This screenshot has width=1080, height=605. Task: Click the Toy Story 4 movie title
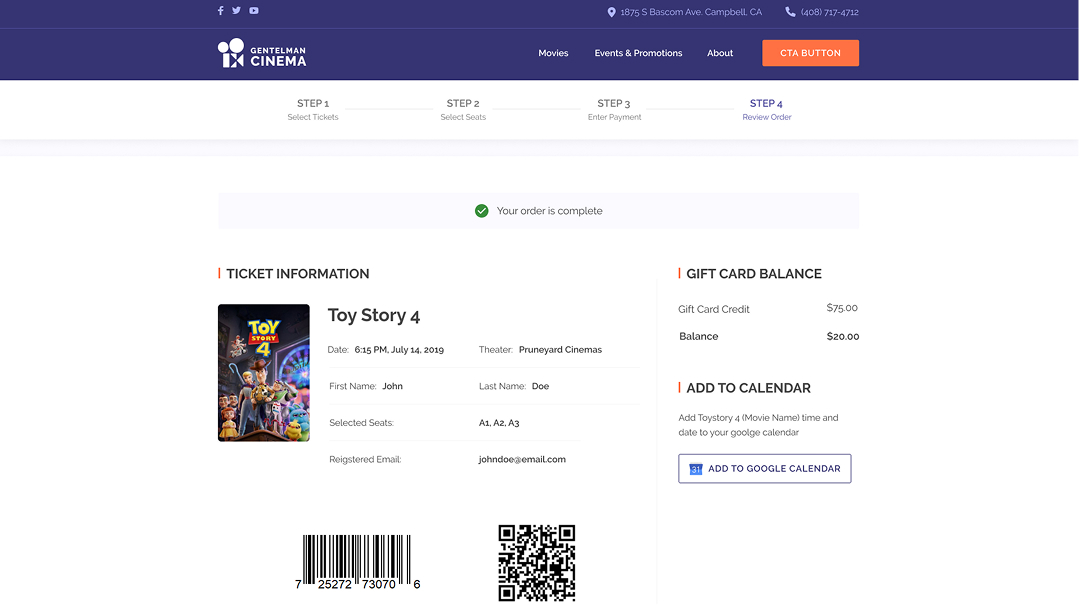click(373, 316)
